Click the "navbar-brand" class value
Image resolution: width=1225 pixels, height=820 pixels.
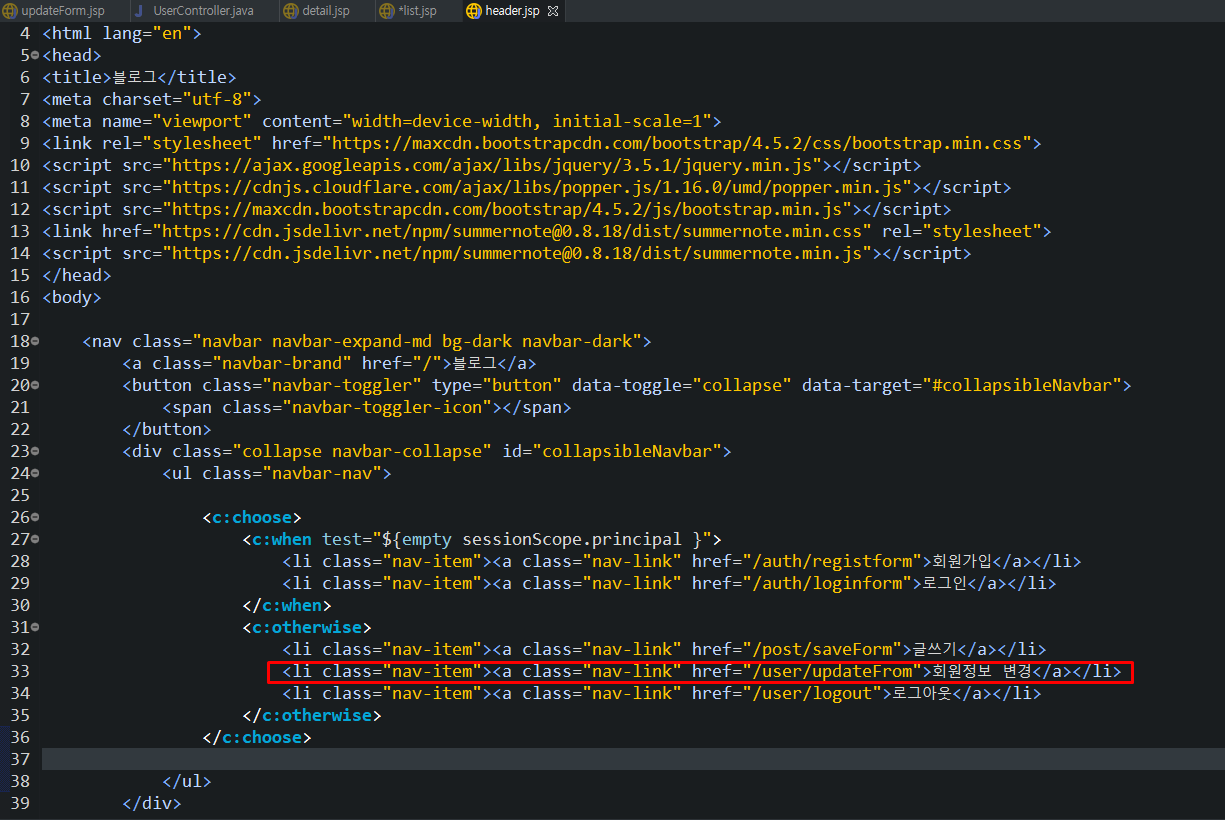[x=281, y=363]
